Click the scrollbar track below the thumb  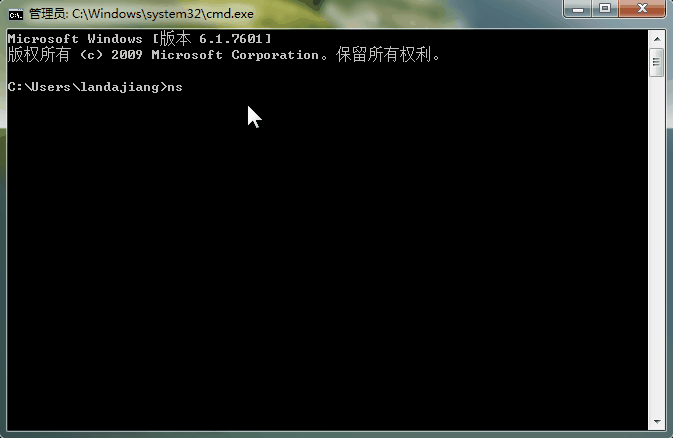coord(657,245)
